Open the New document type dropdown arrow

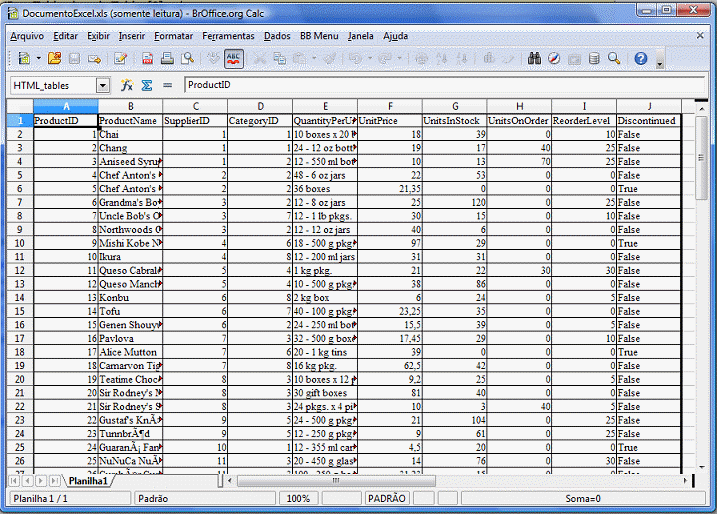pyautogui.click(x=39, y=59)
